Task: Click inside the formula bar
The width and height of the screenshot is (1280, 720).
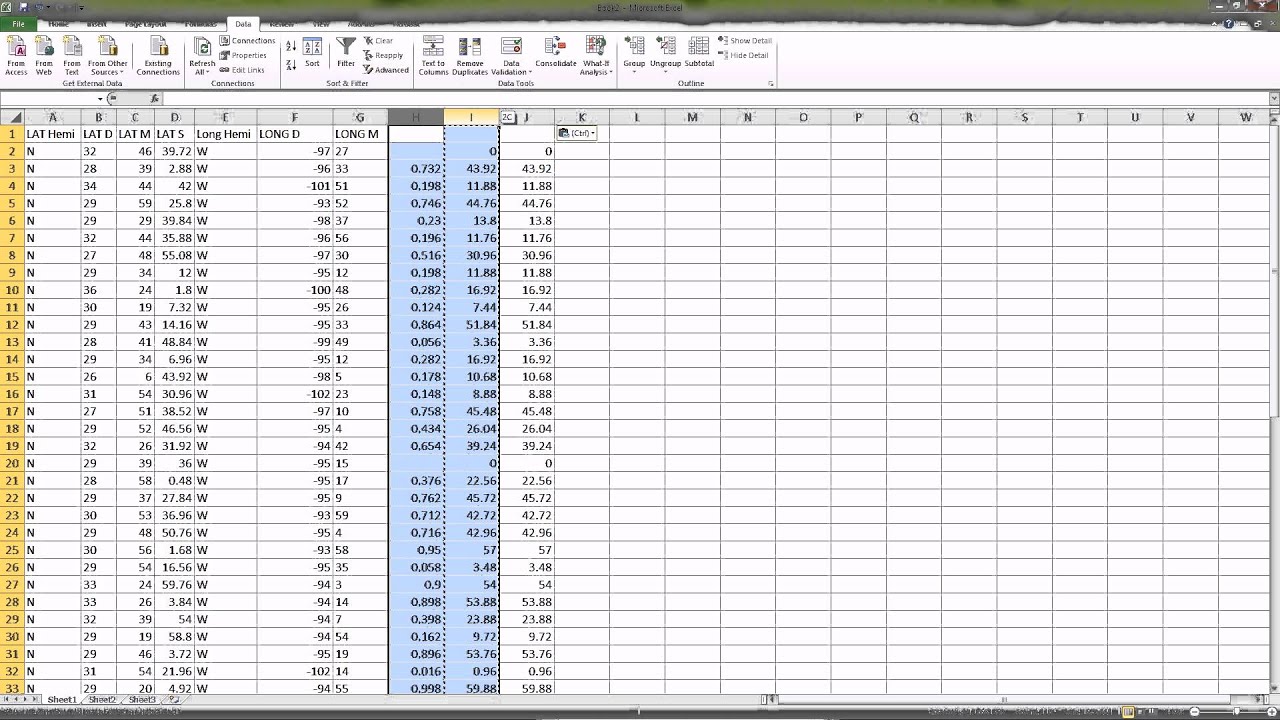Action: tap(715, 99)
